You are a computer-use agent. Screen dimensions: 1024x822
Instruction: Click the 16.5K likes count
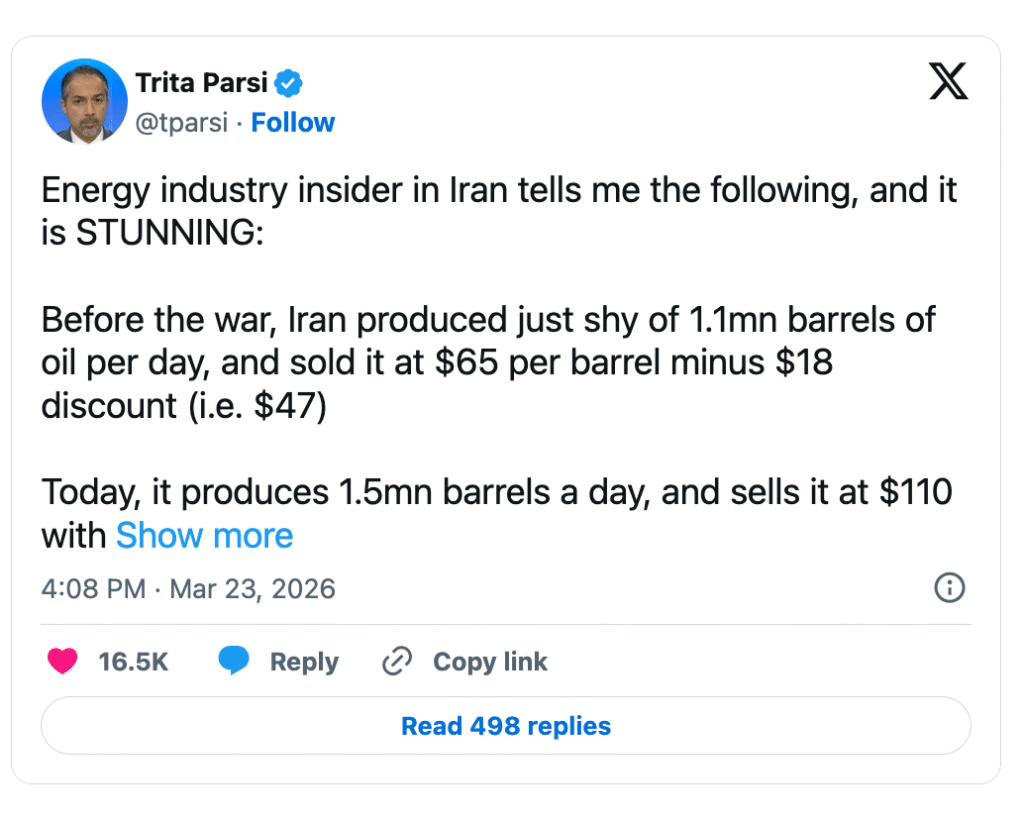[133, 662]
